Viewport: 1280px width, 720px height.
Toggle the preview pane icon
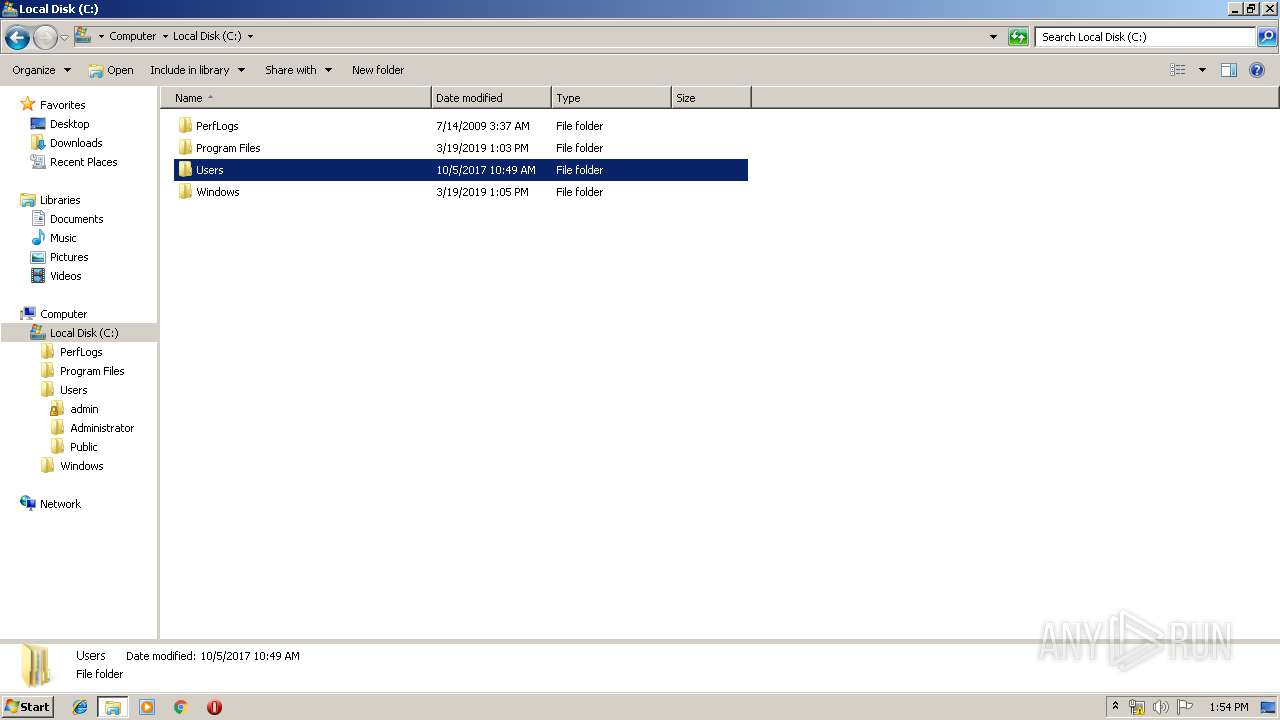pos(1229,70)
